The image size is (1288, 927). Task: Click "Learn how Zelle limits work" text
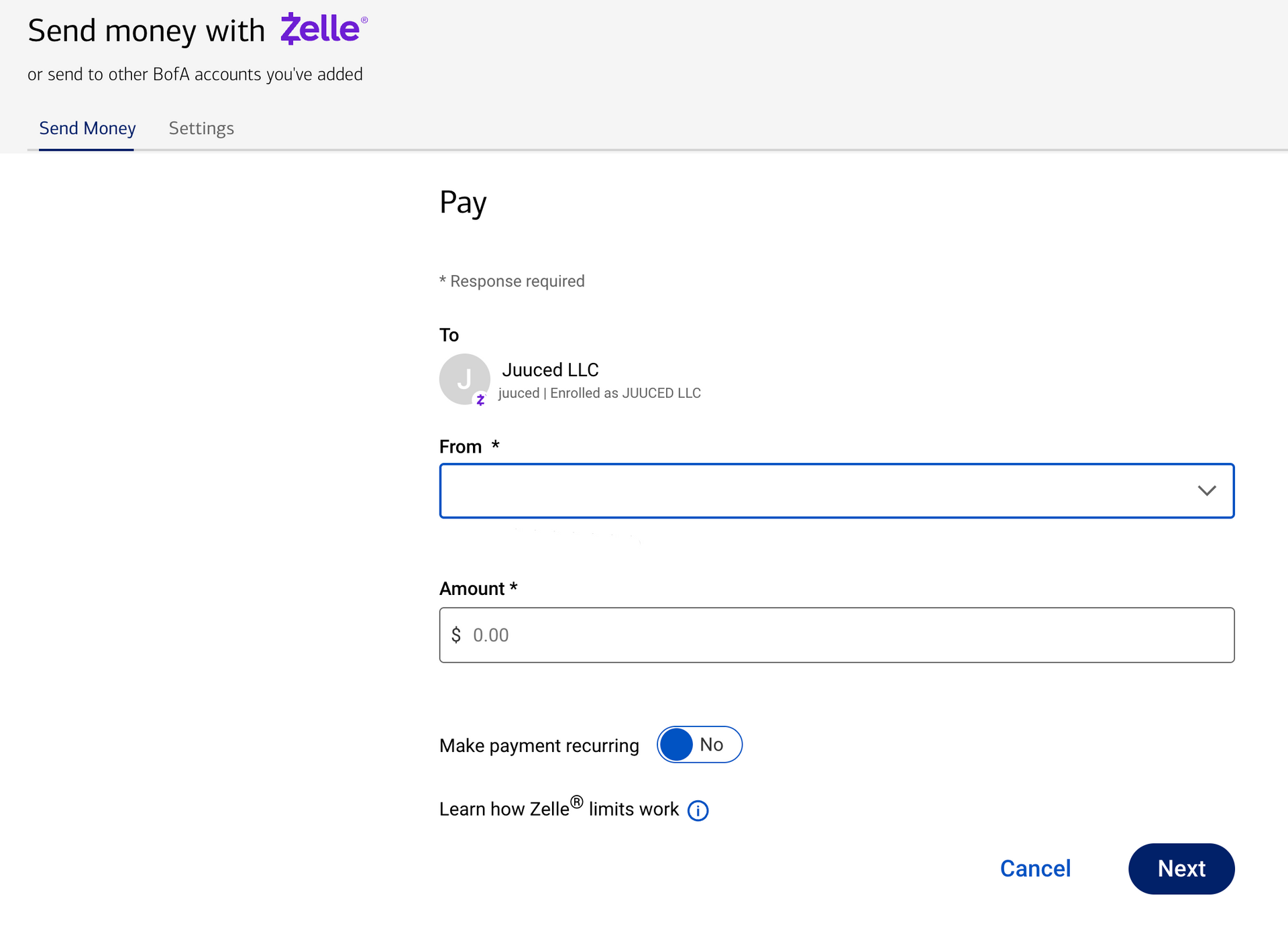tap(559, 809)
